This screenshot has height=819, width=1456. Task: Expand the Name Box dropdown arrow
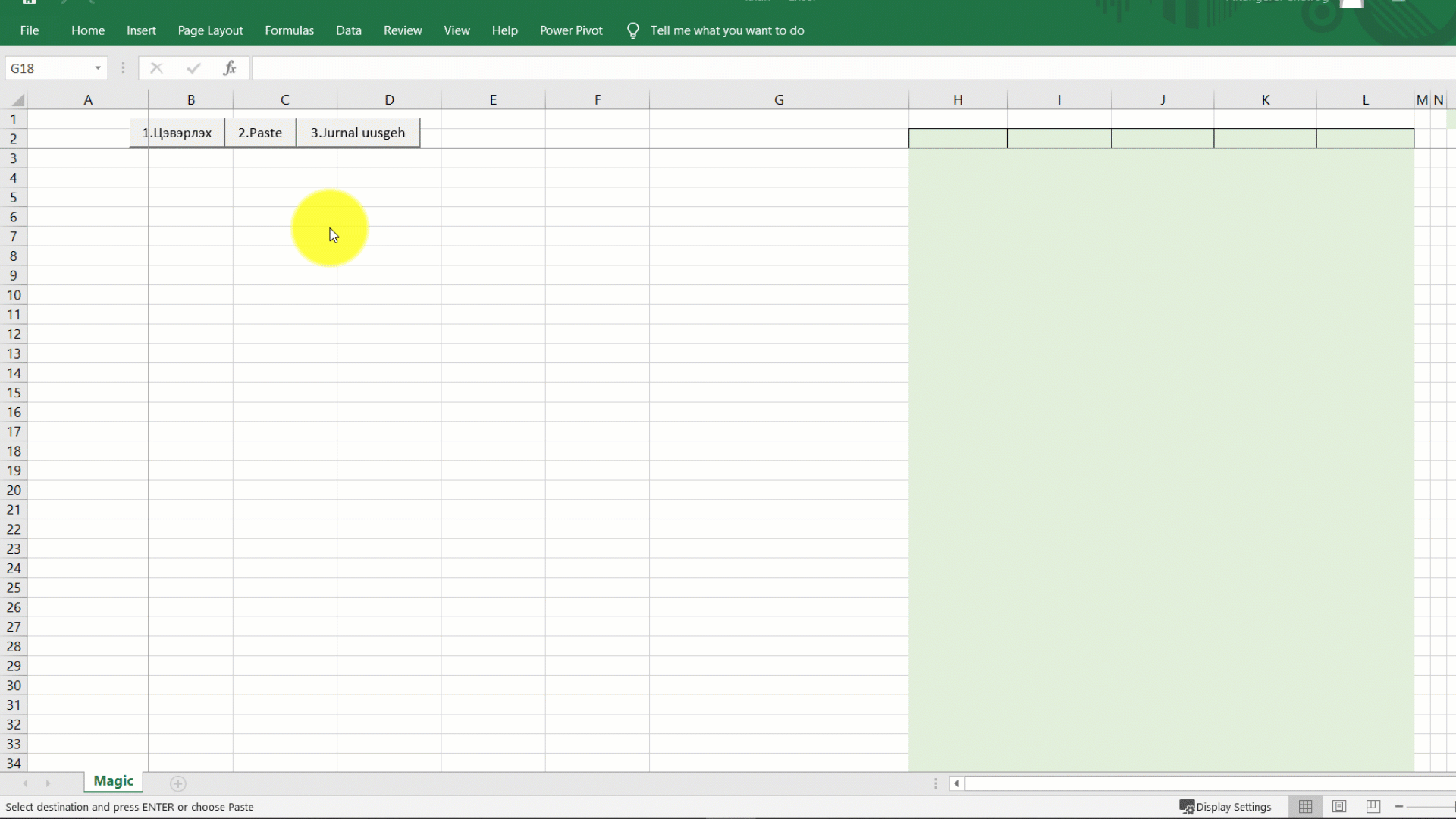98,68
